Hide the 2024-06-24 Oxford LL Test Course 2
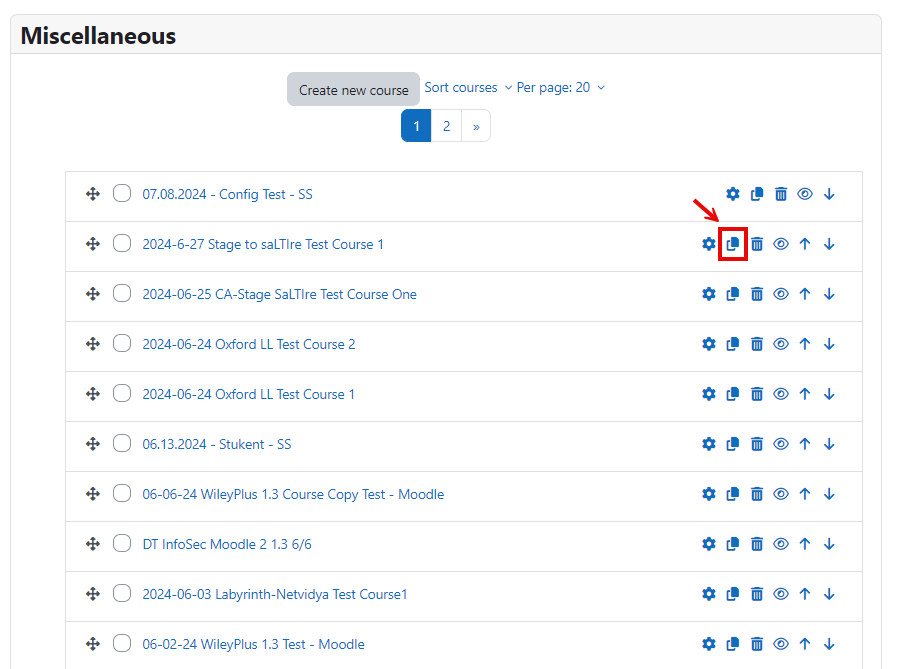Image resolution: width=923 pixels, height=669 pixels. pos(781,344)
